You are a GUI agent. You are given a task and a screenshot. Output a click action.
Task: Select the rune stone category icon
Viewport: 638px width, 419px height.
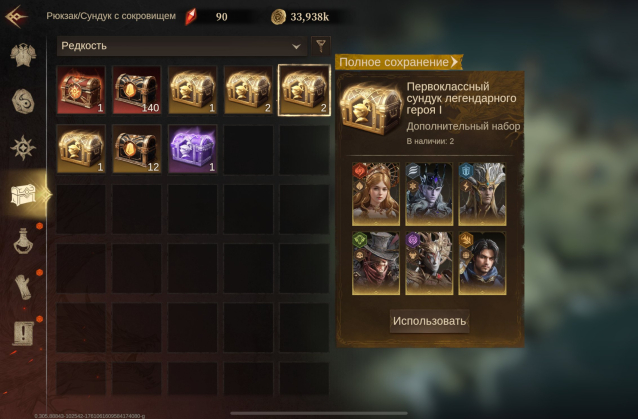click(23, 101)
